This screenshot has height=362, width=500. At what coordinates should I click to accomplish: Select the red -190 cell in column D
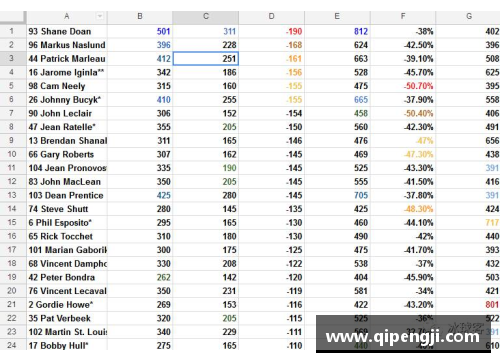(271, 31)
